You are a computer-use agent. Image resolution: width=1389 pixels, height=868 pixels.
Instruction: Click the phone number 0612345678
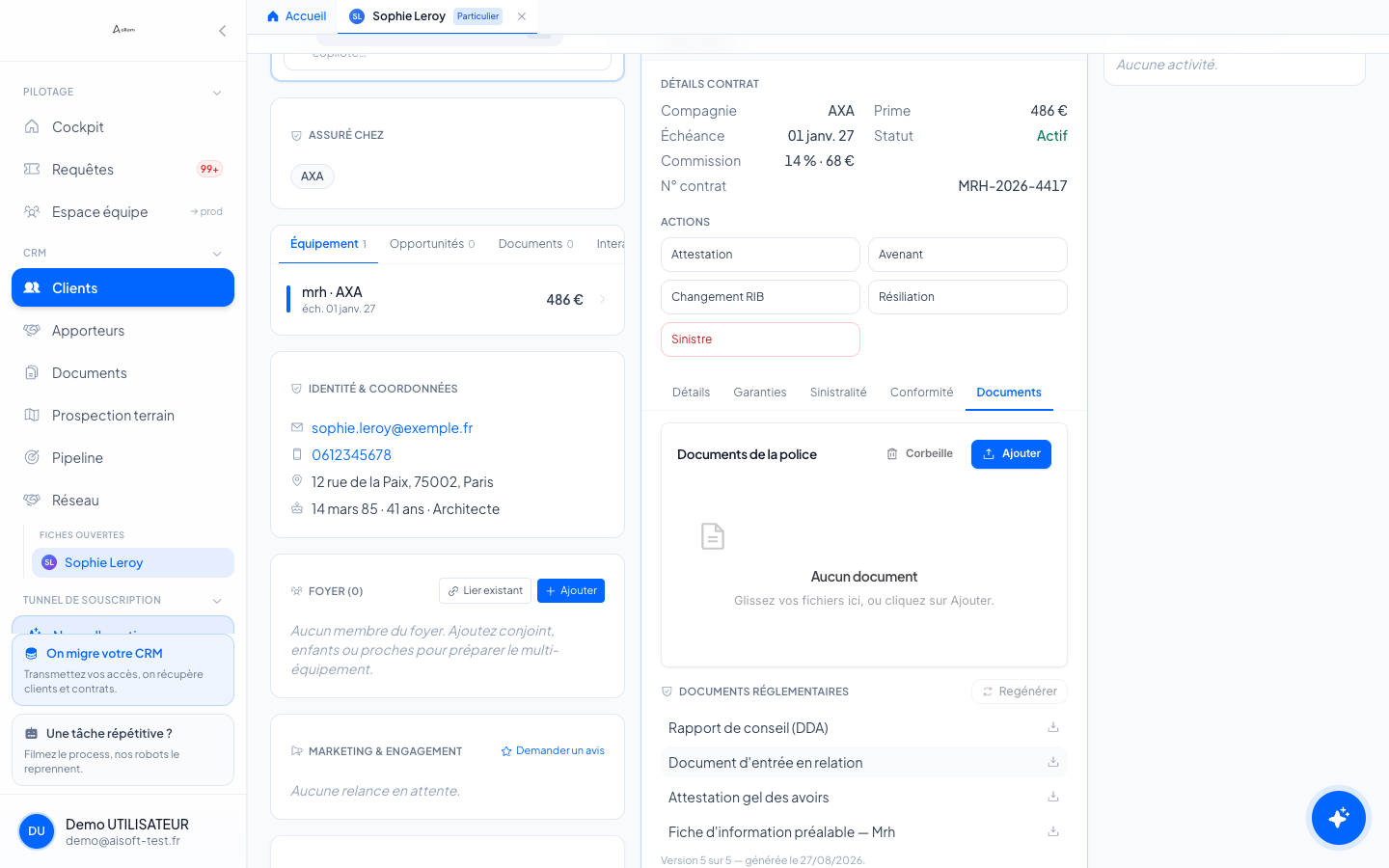(x=351, y=455)
